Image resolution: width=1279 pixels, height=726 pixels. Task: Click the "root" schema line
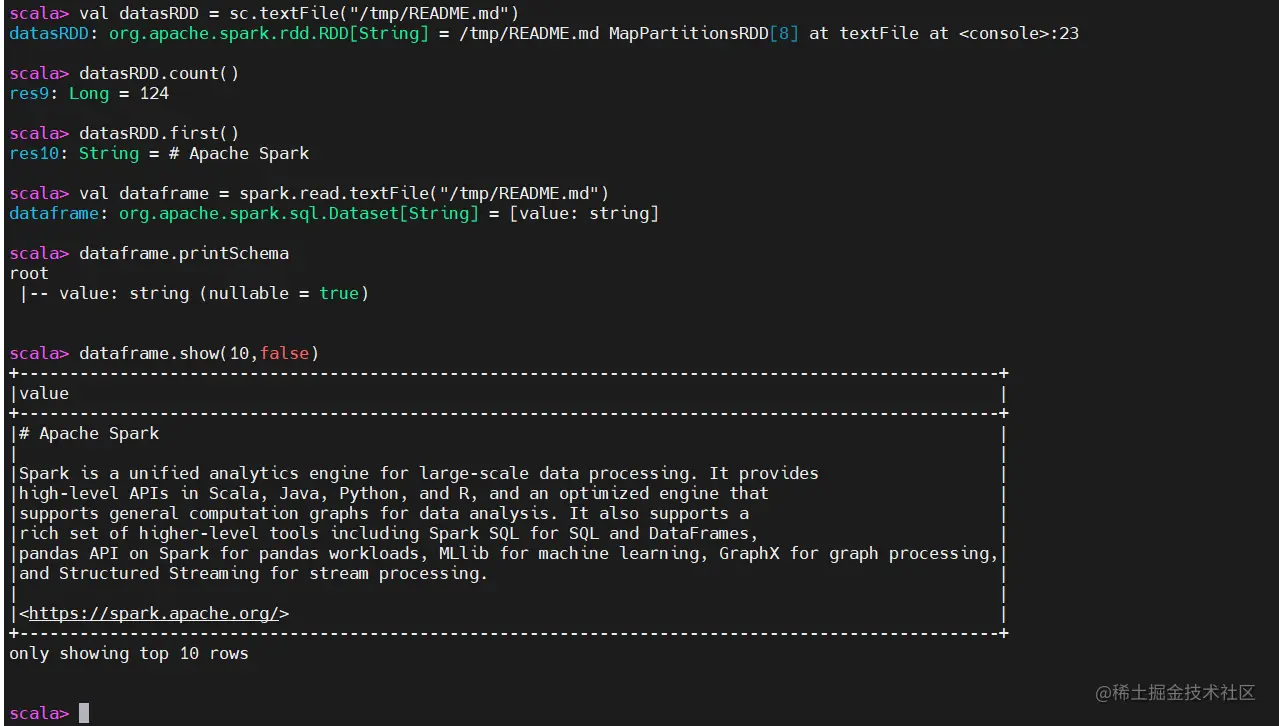(x=29, y=273)
